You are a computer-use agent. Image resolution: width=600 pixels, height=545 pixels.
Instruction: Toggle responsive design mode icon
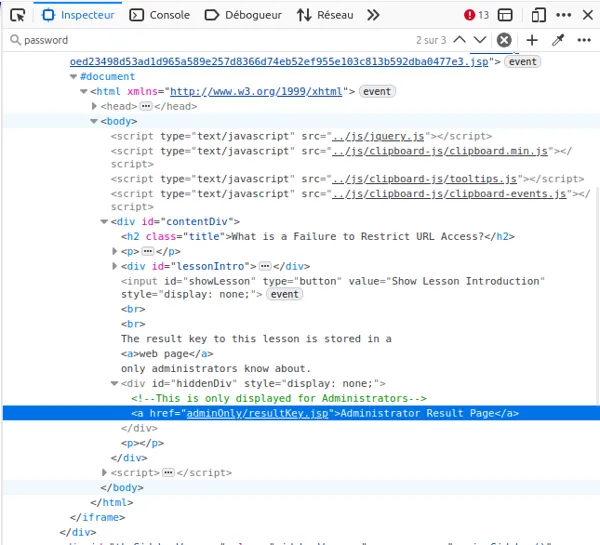(x=538, y=15)
